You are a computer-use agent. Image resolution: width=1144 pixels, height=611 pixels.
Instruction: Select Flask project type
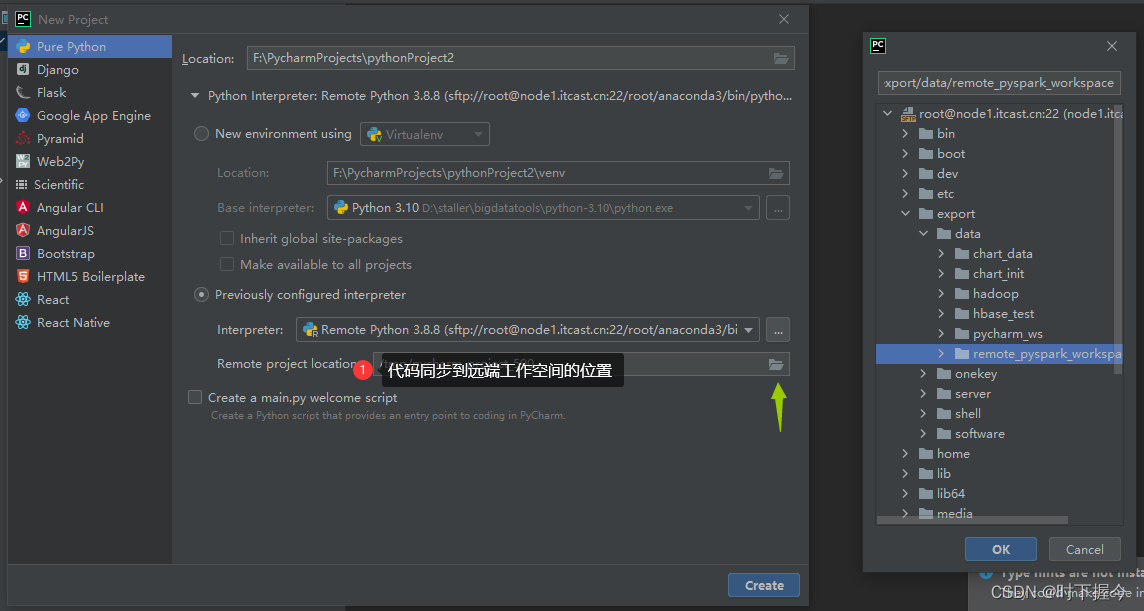[90, 93]
